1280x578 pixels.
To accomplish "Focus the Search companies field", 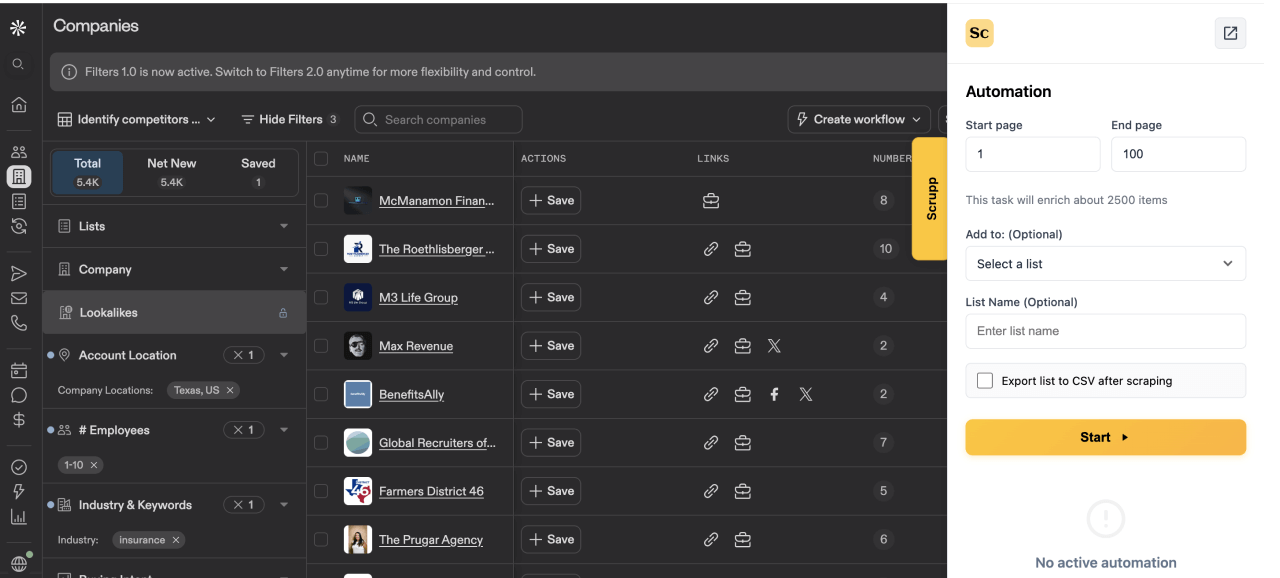I will pyautogui.click(x=438, y=120).
